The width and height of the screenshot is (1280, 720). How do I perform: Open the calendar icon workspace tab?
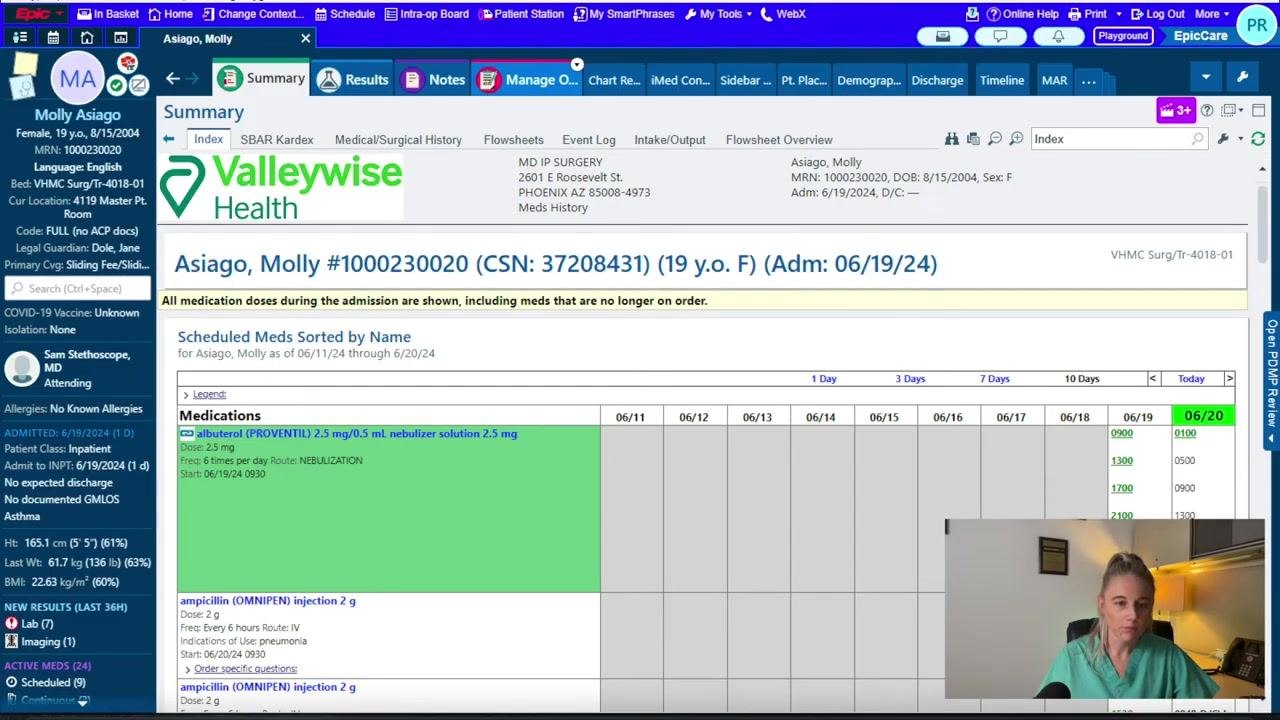(53, 38)
